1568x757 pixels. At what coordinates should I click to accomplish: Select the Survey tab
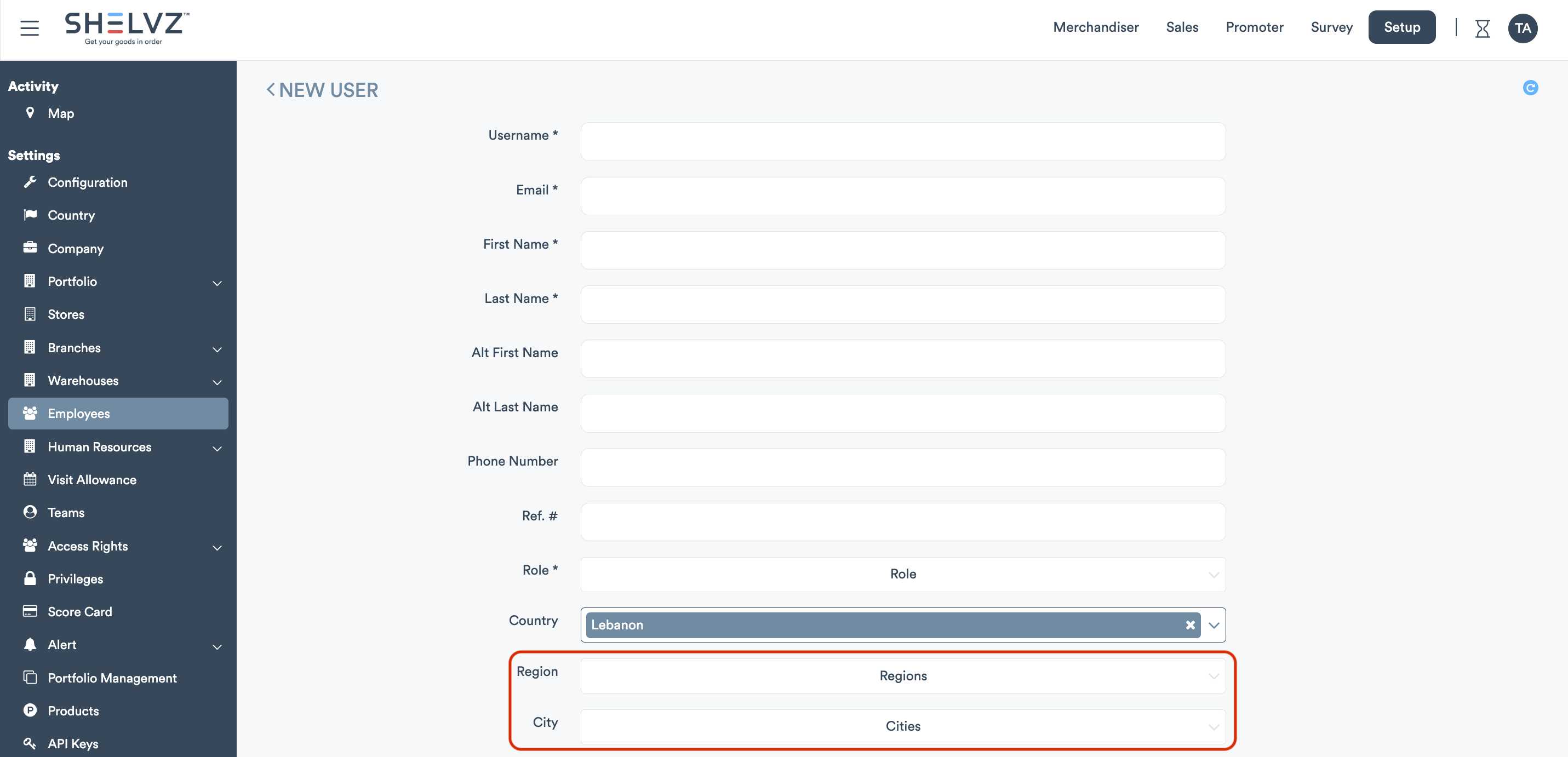click(x=1332, y=27)
